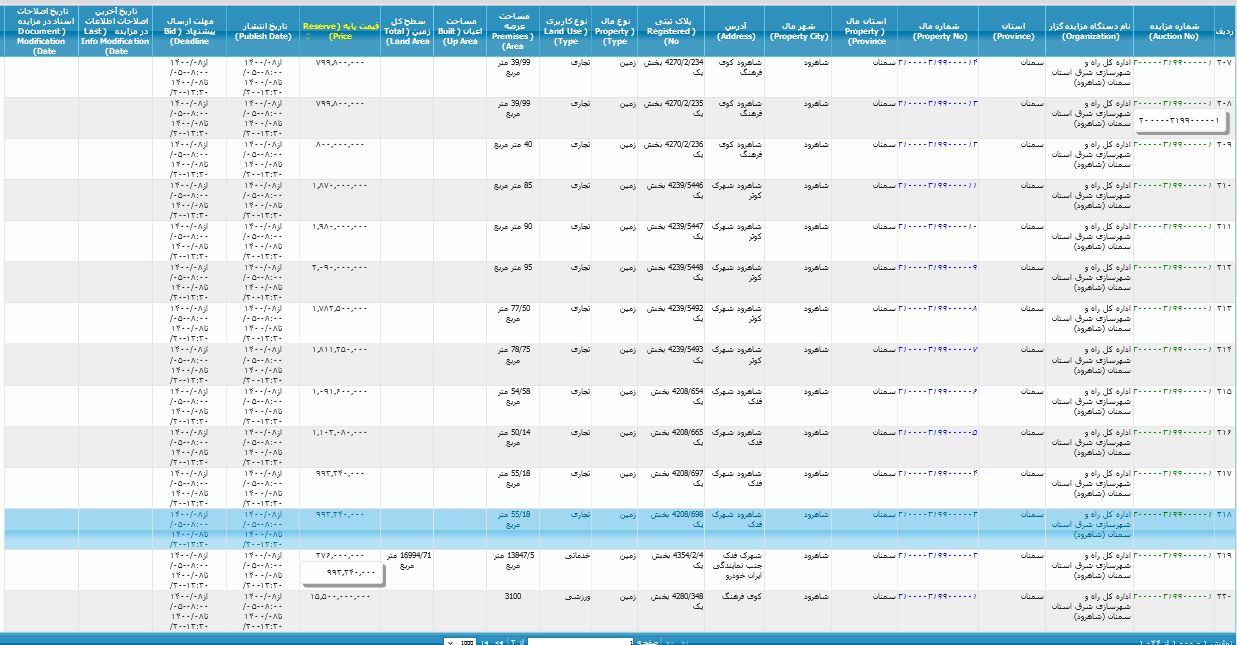Open property number link in row 315

[x=937, y=391]
